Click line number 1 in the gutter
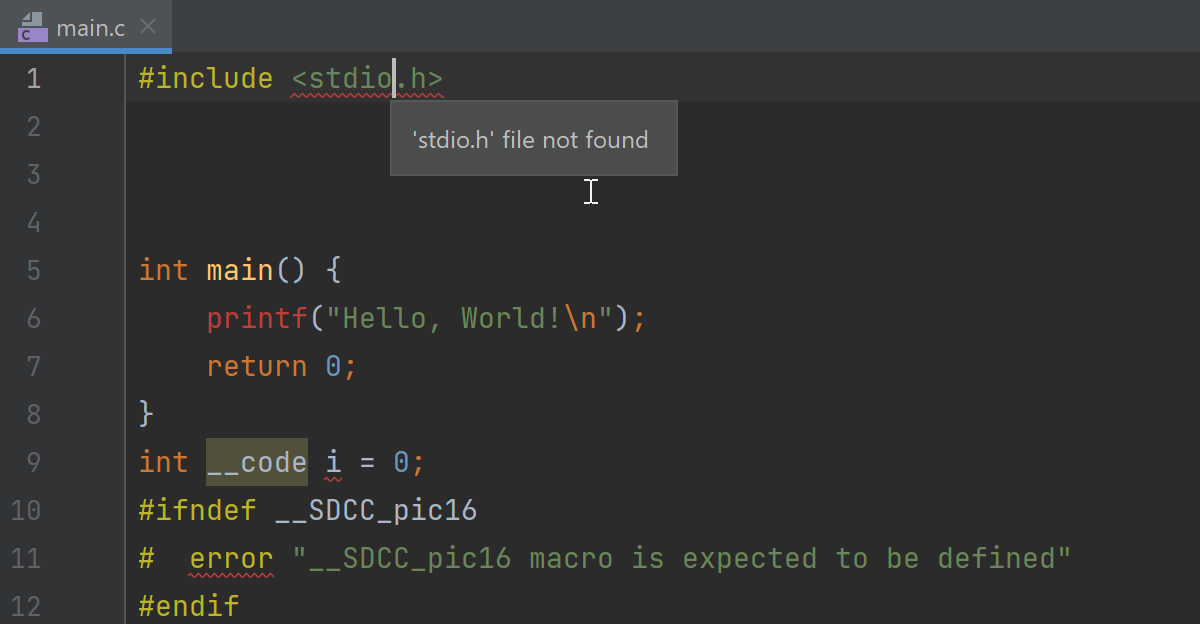This screenshot has height=624, width=1200. click(33, 78)
